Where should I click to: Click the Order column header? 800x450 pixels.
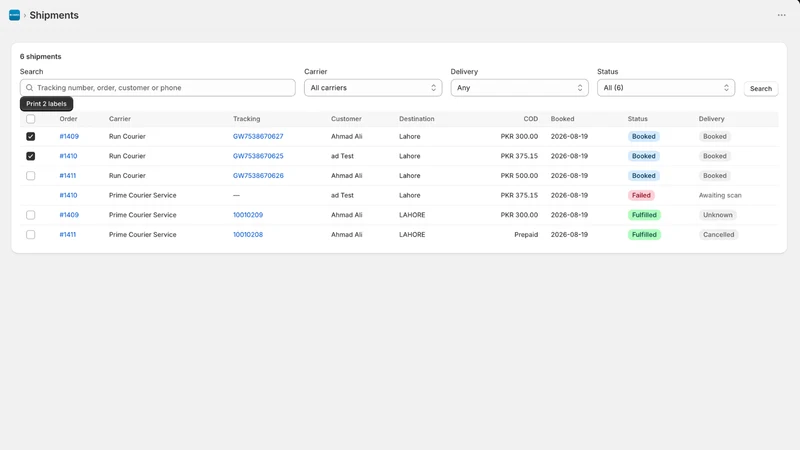pos(68,119)
